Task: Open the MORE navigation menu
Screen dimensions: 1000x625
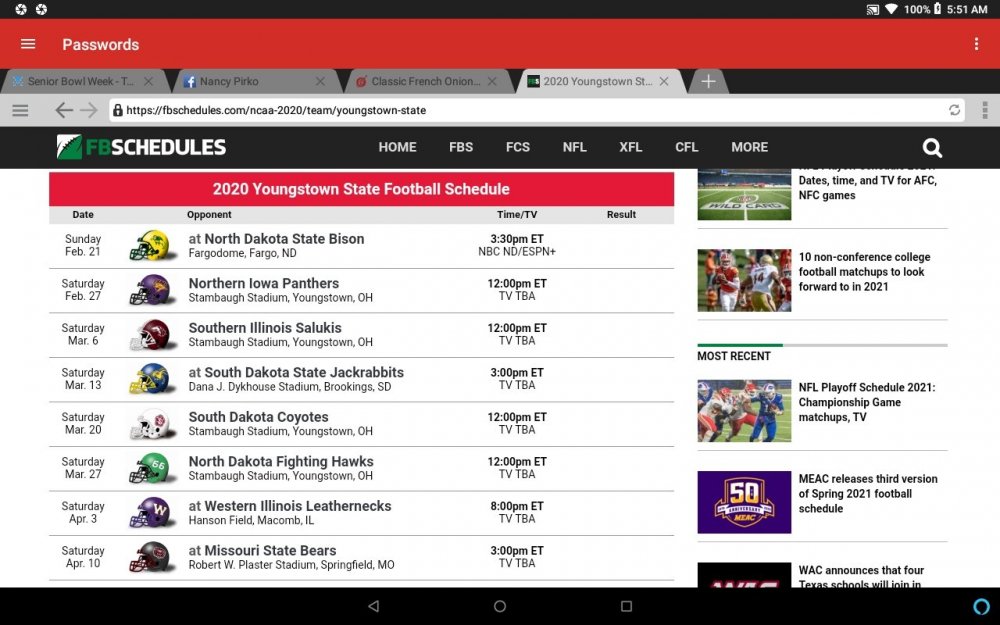Action: click(749, 147)
